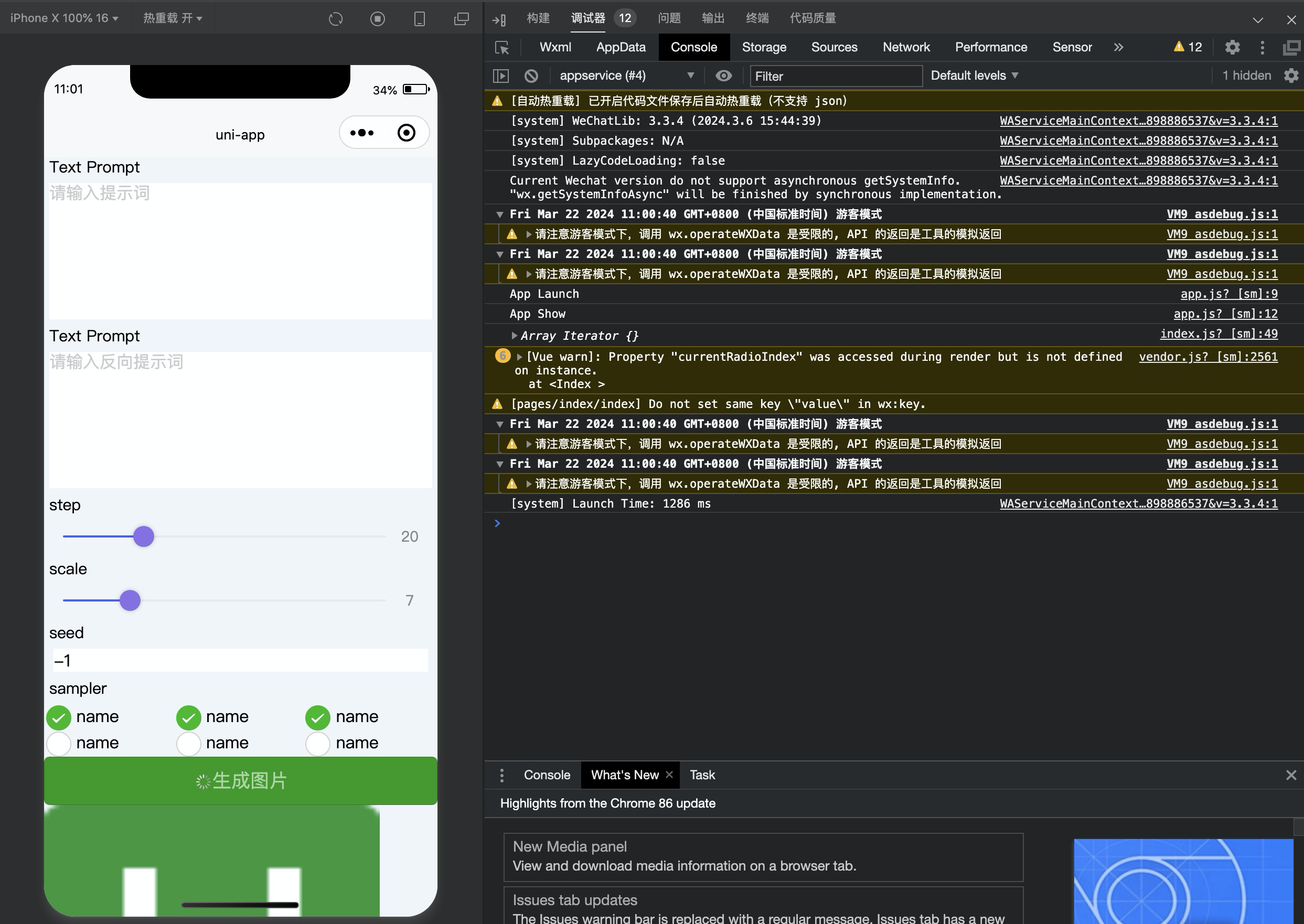The image size is (1304, 924).
Task: Collapse the first 游客模式 log group
Action: [499, 214]
